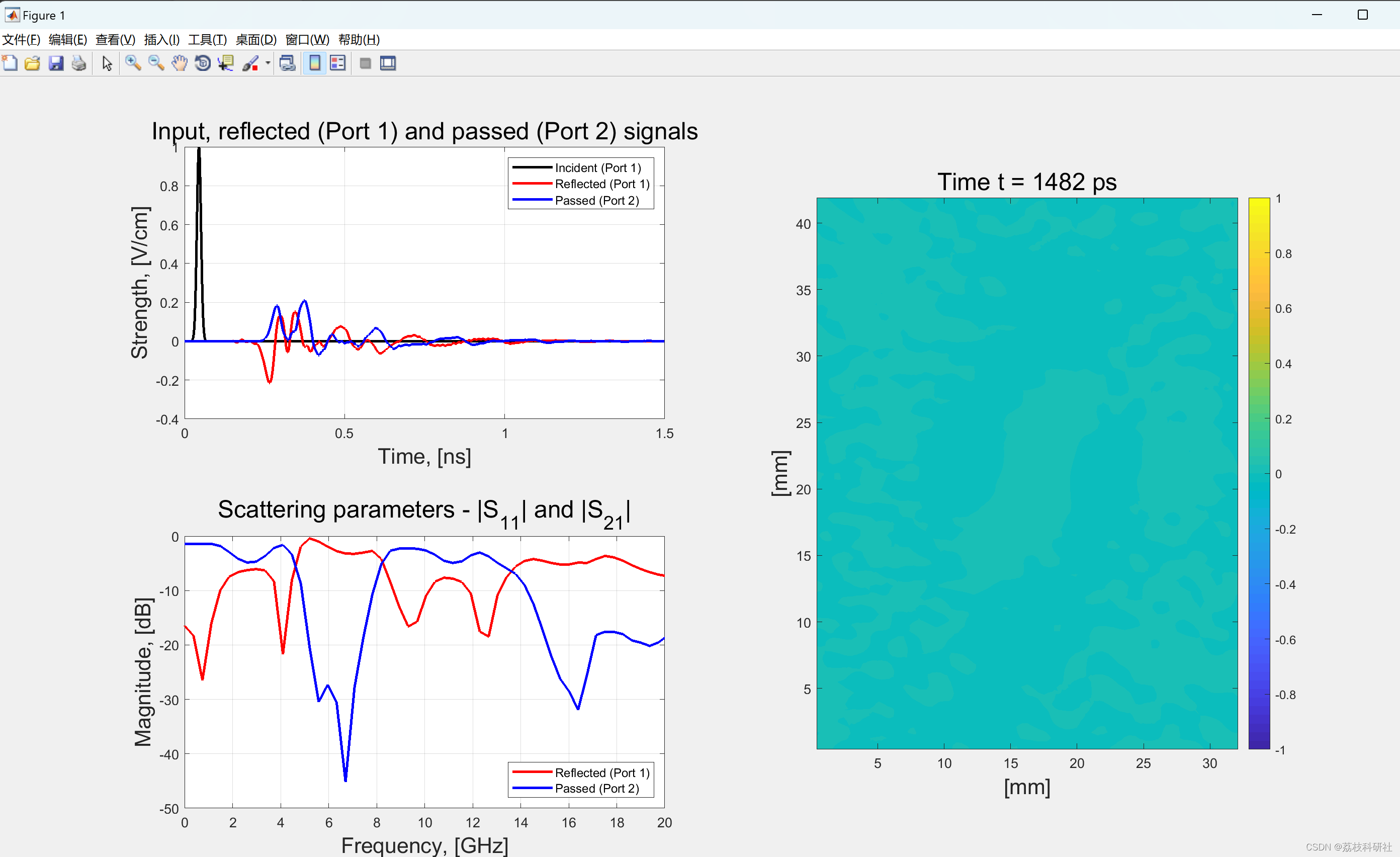Click the New Figure icon
The height and width of the screenshot is (857, 1400).
10,63
